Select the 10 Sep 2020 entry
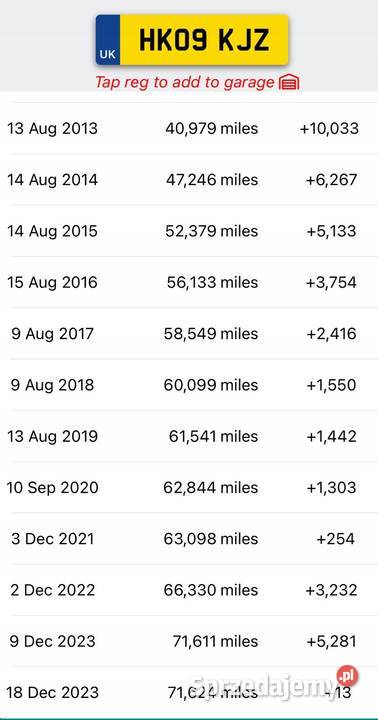The height and width of the screenshot is (720, 378). pyautogui.click(x=189, y=487)
